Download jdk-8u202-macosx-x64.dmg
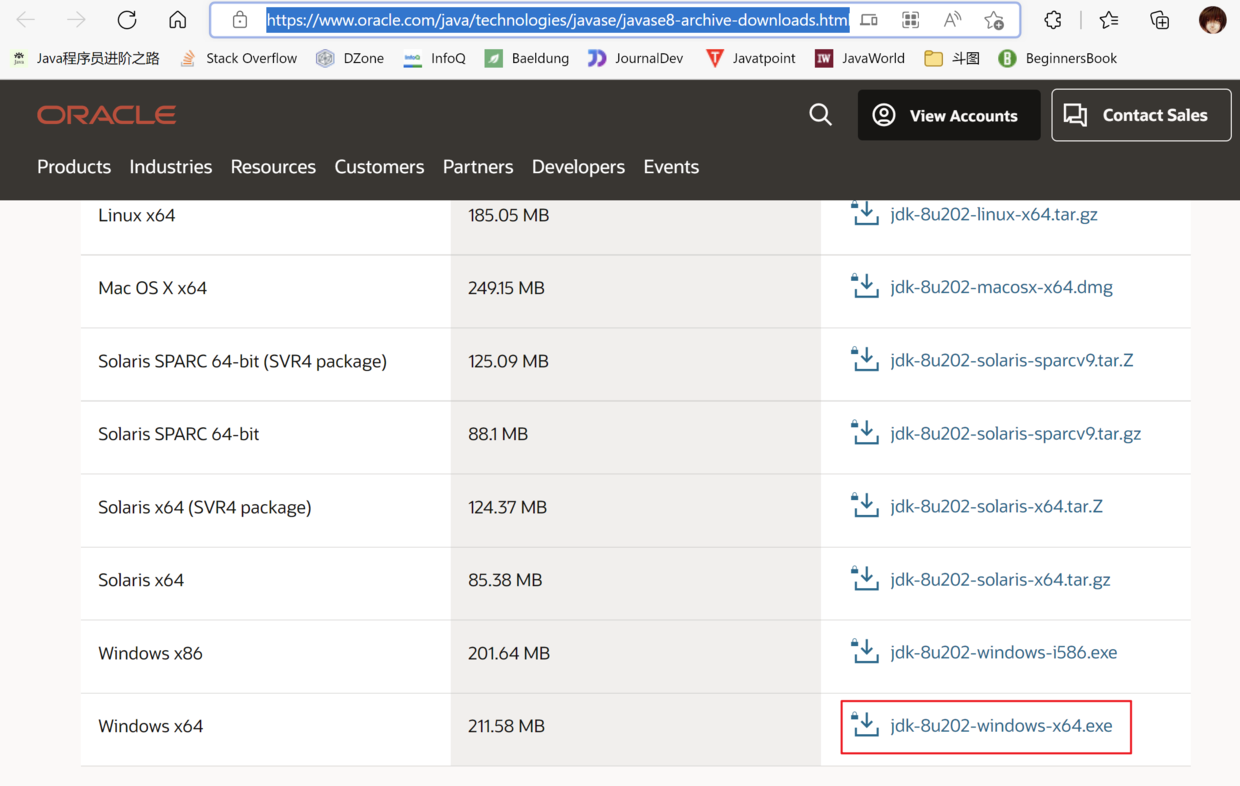This screenshot has width=1240, height=786. pos(1000,288)
